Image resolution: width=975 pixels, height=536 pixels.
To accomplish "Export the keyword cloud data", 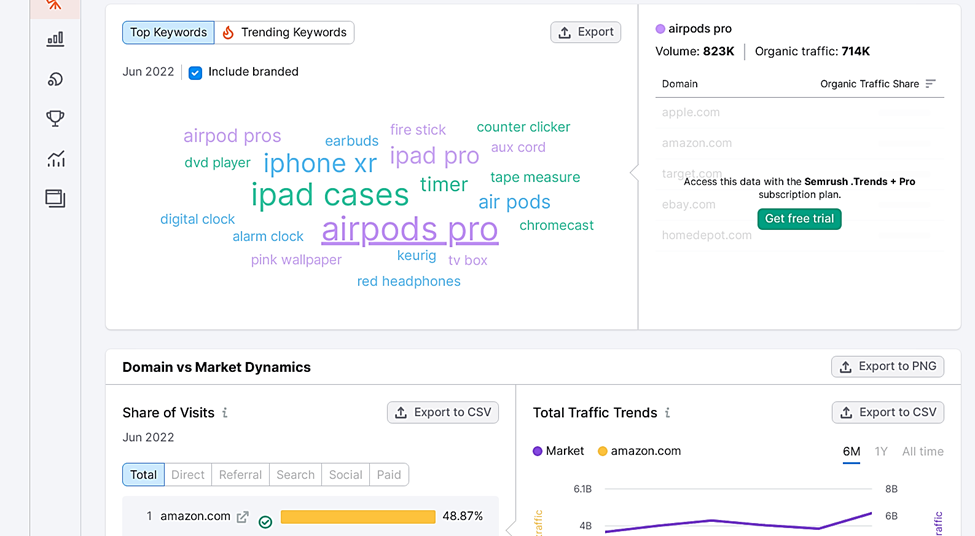I will [586, 32].
